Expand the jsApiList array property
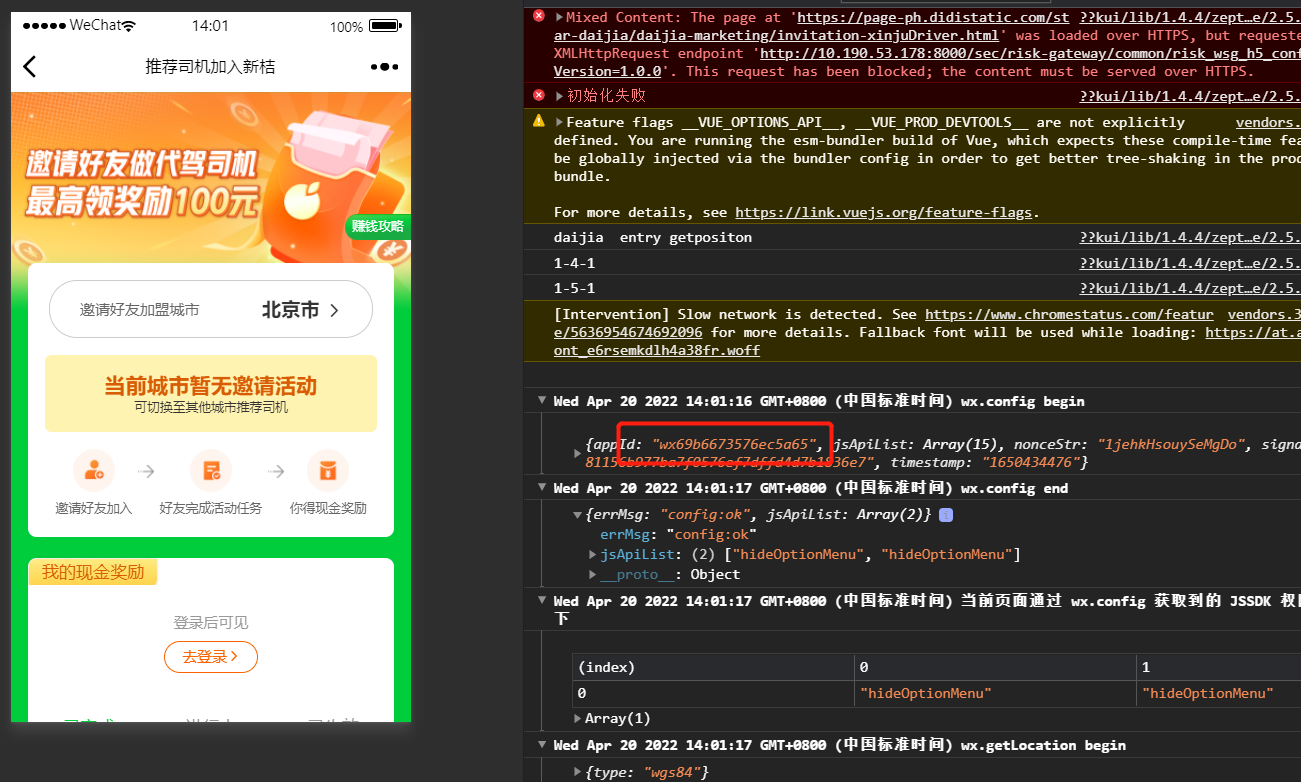1301x782 pixels. 593,555
